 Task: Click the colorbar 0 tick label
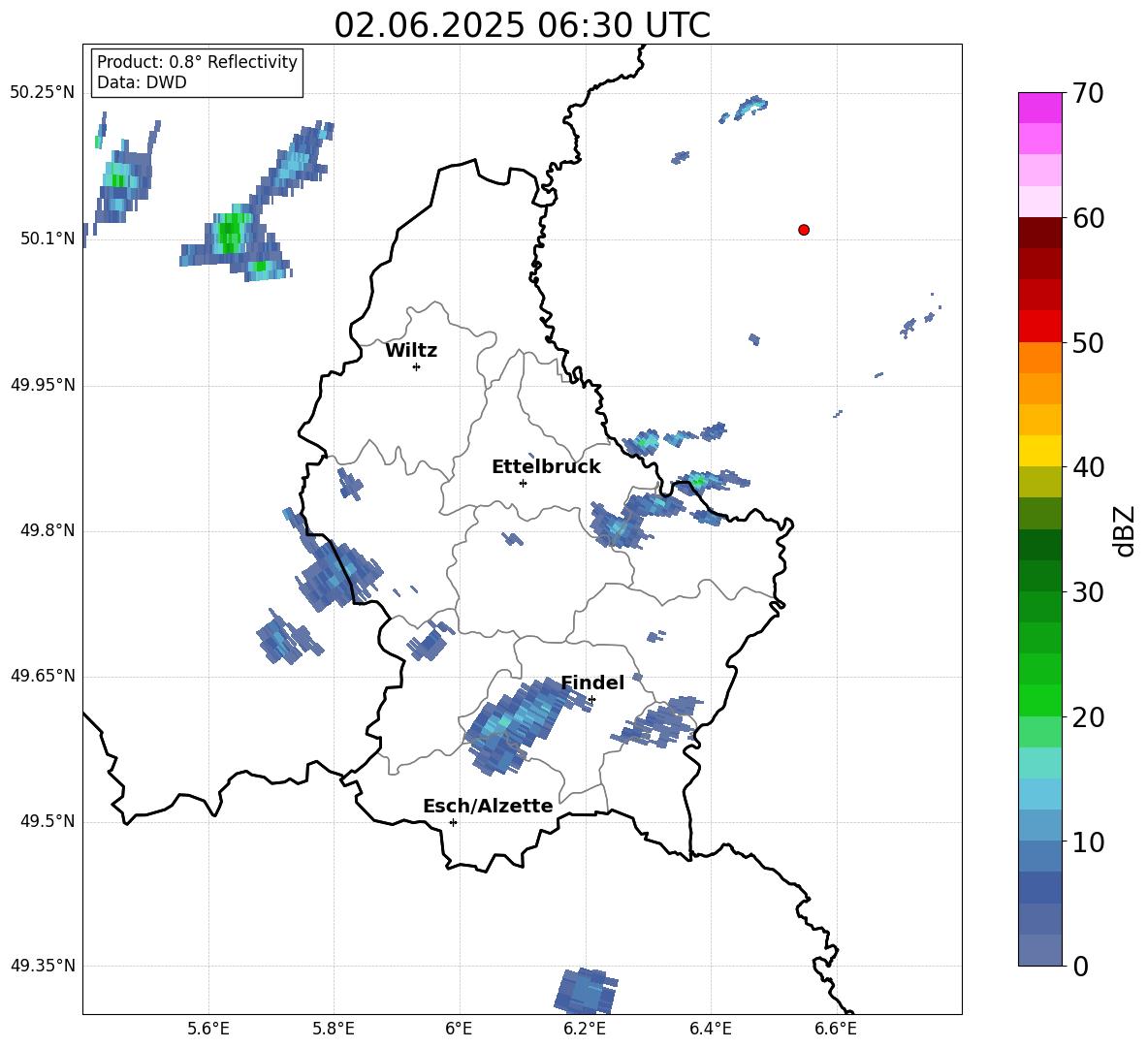pyautogui.click(x=1081, y=966)
